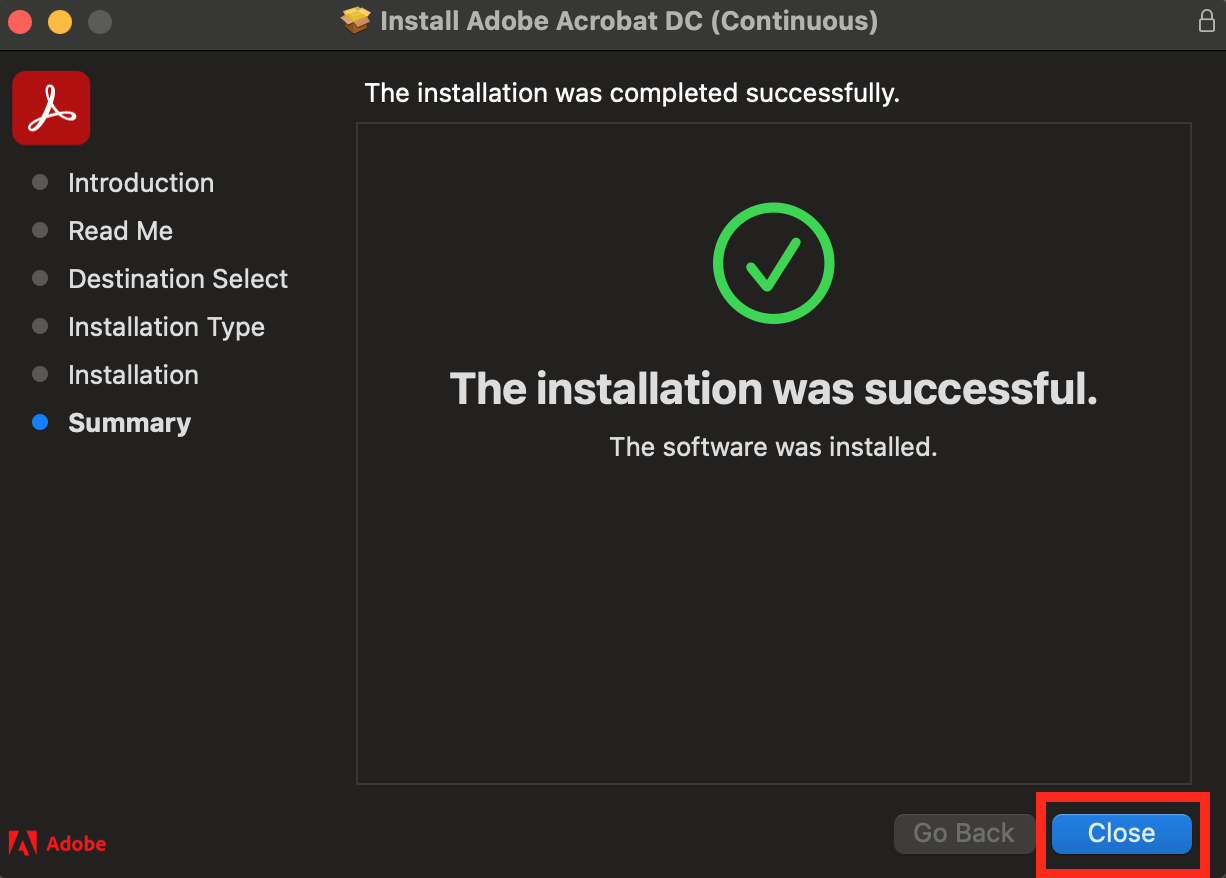Close the window using the red title bar button
Image resolution: width=1226 pixels, height=878 pixels.
pos(20,21)
